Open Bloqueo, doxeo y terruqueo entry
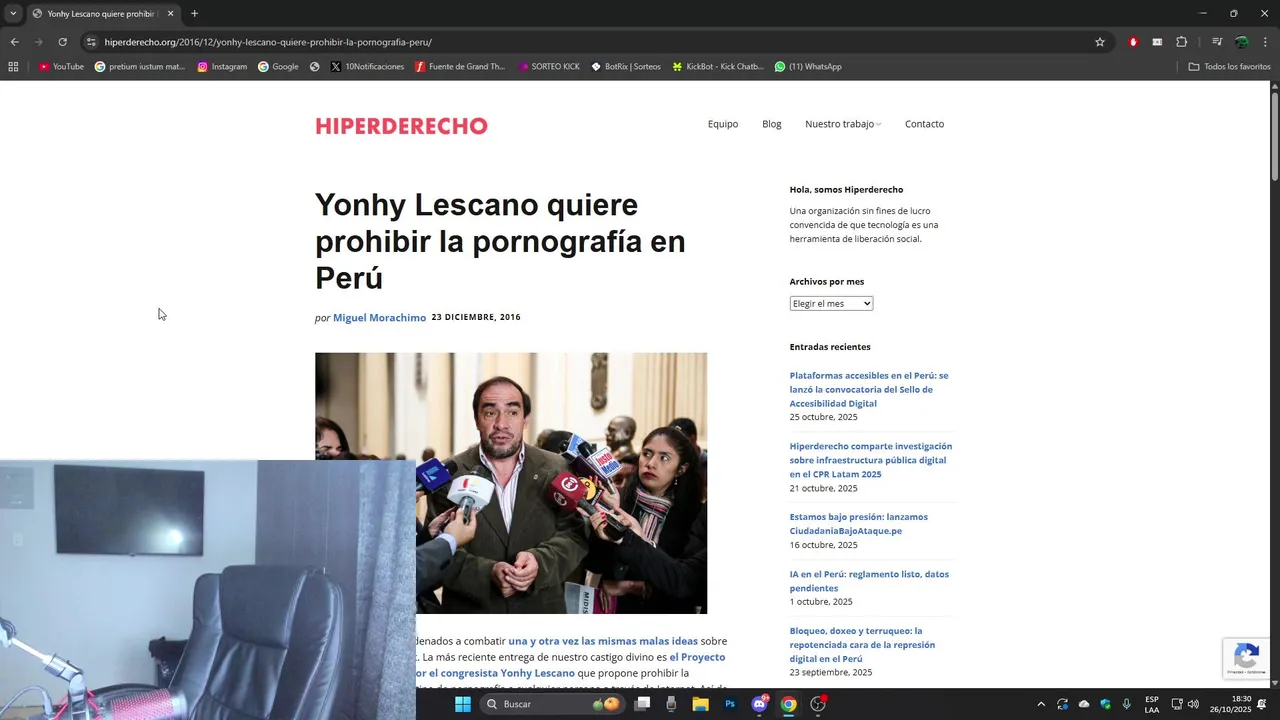This screenshot has width=1280, height=720. point(862,645)
